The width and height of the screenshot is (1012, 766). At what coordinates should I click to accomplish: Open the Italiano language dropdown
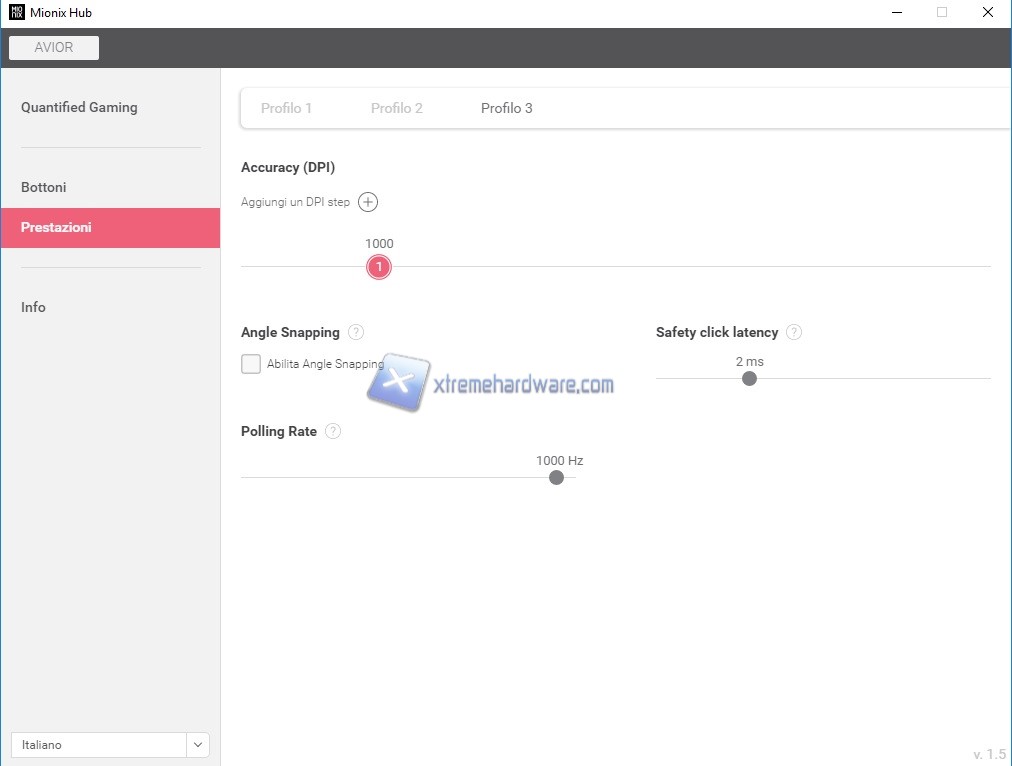[x=98, y=745]
